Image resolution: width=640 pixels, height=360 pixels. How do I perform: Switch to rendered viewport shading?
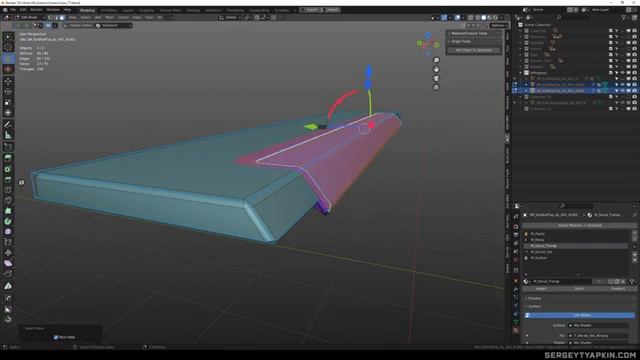pos(495,18)
